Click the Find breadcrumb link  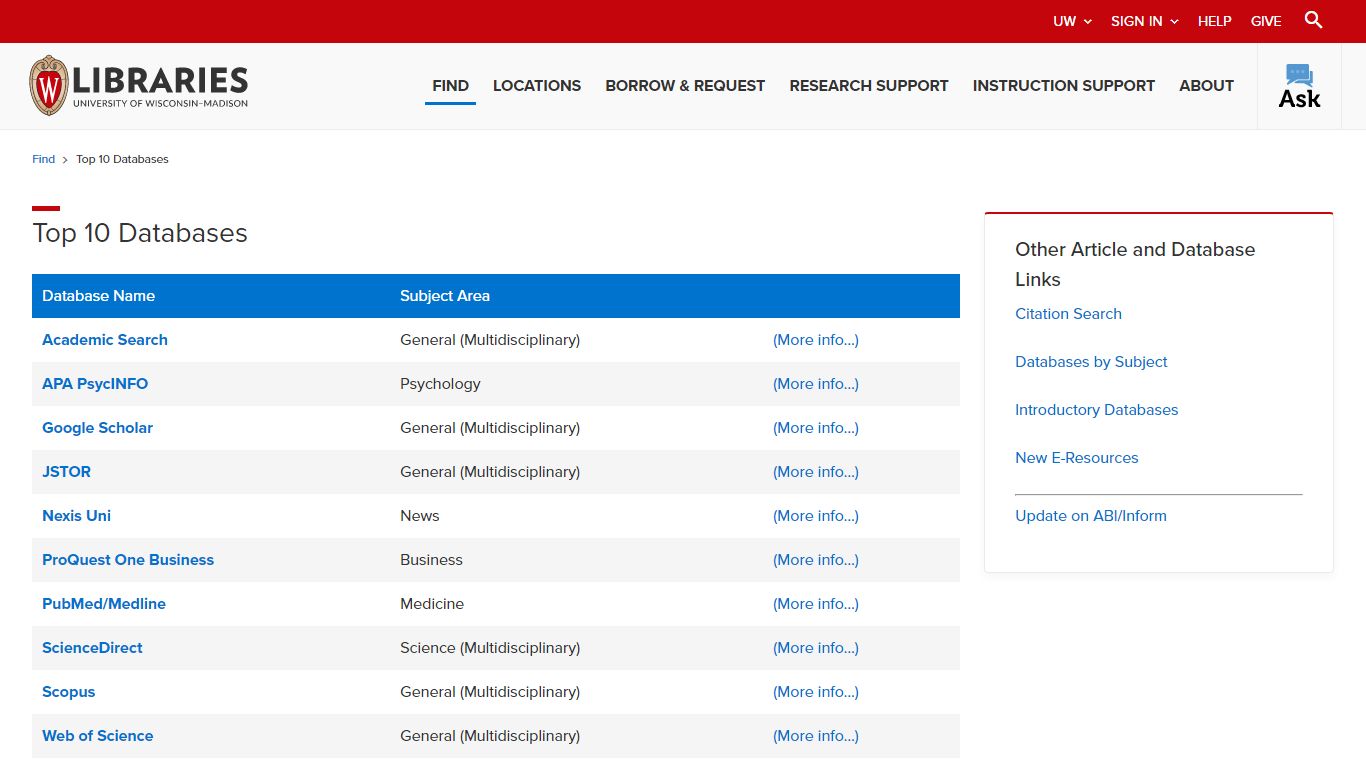[x=43, y=159]
